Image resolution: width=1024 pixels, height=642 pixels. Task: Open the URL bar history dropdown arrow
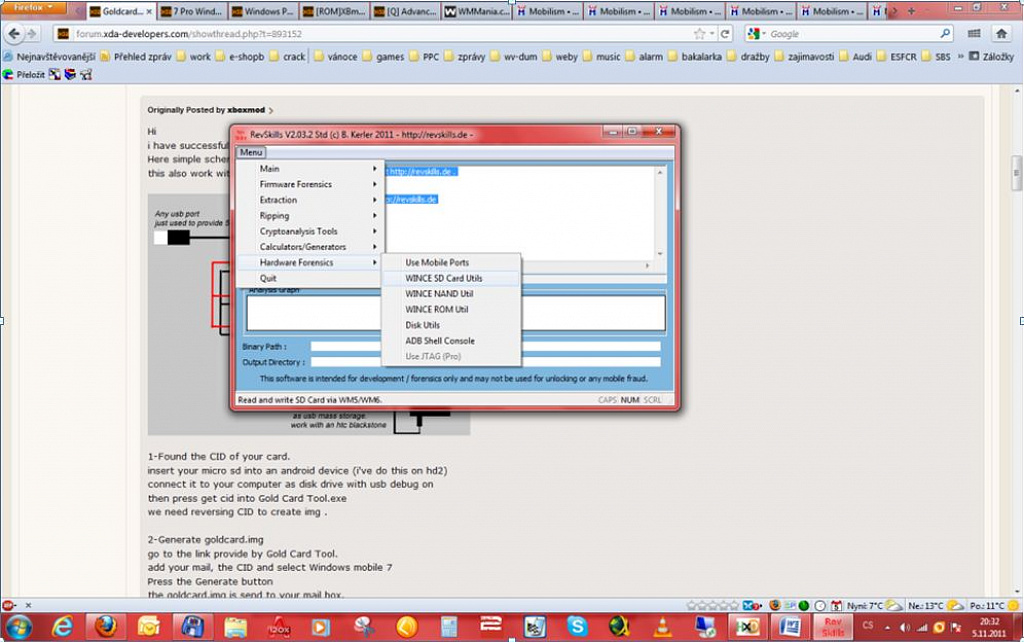click(x=712, y=33)
